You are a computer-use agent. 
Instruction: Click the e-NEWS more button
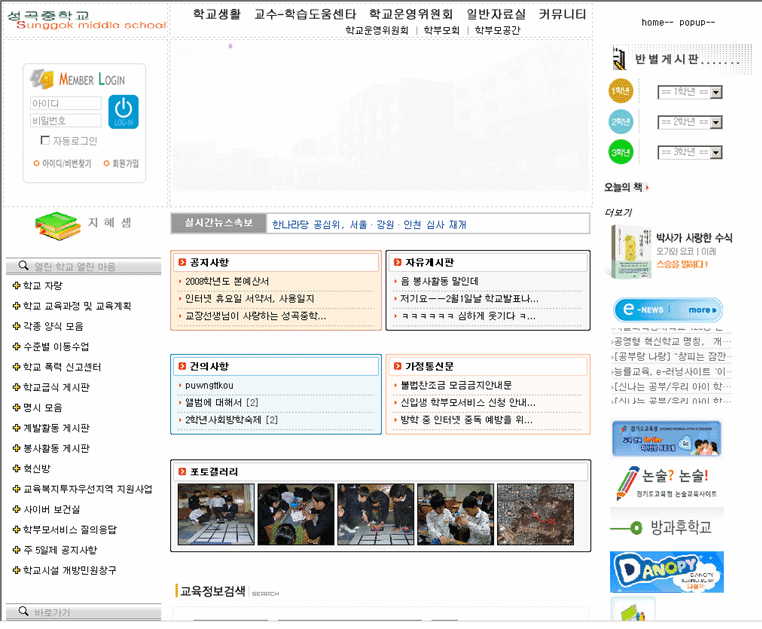(700, 310)
